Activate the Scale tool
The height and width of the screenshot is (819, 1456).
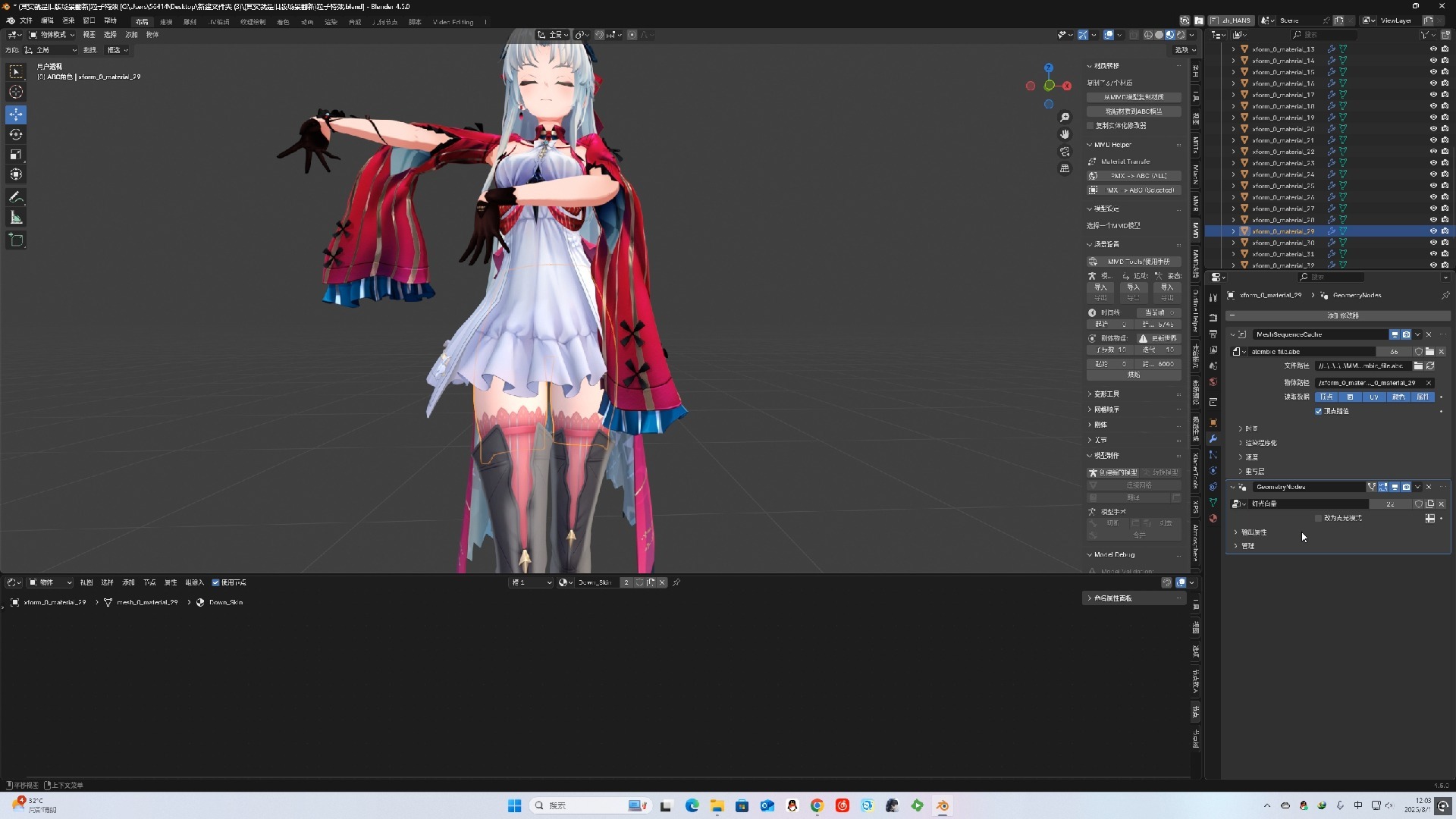pos(16,154)
